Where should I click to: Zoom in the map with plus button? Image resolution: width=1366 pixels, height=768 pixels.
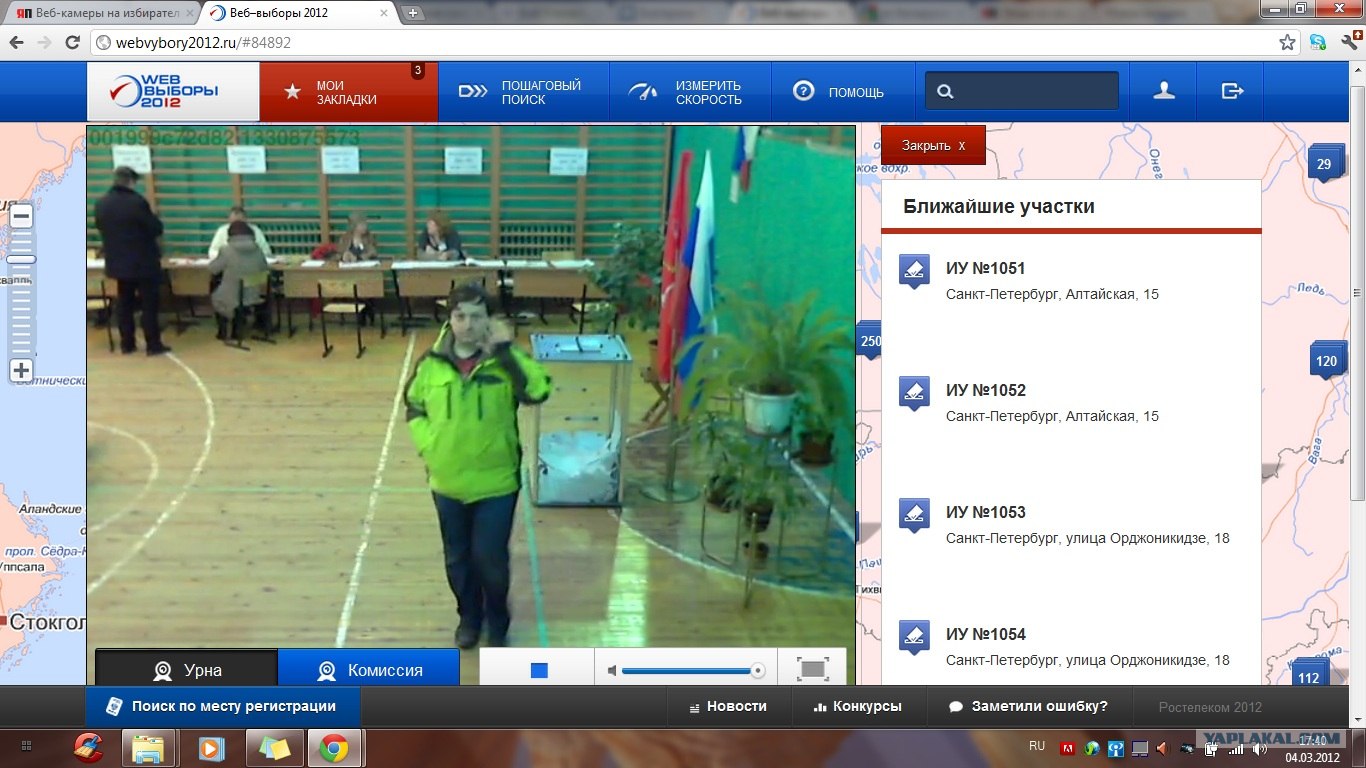(21, 370)
